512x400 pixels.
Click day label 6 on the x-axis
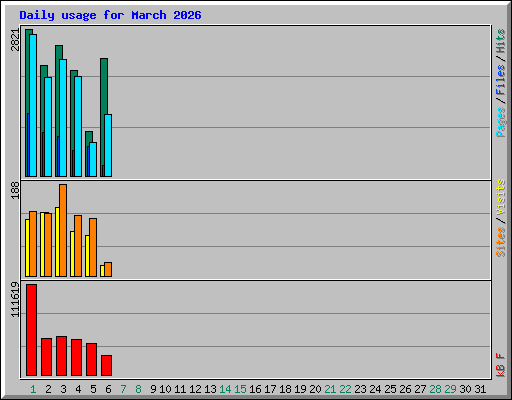[x=108, y=389]
